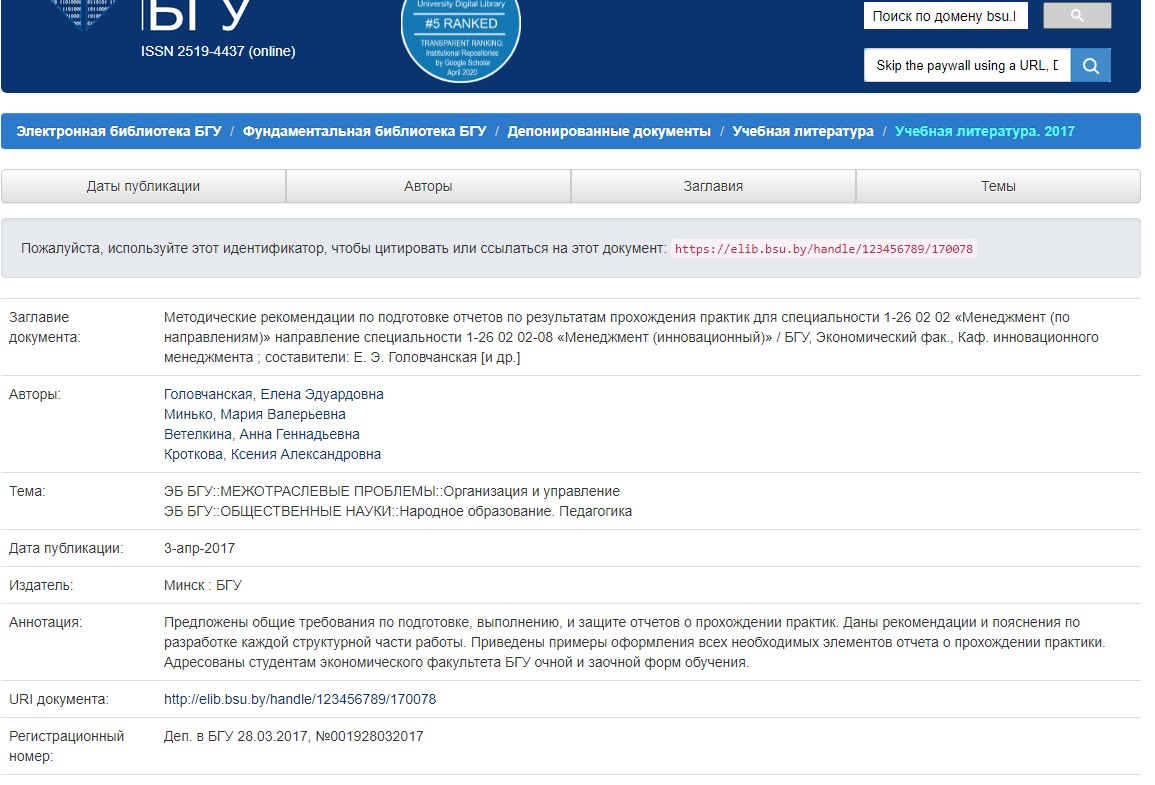Viewport: 1155px width, 785px height.
Task: Browse by Даты публикации tab
Action: pos(144,186)
